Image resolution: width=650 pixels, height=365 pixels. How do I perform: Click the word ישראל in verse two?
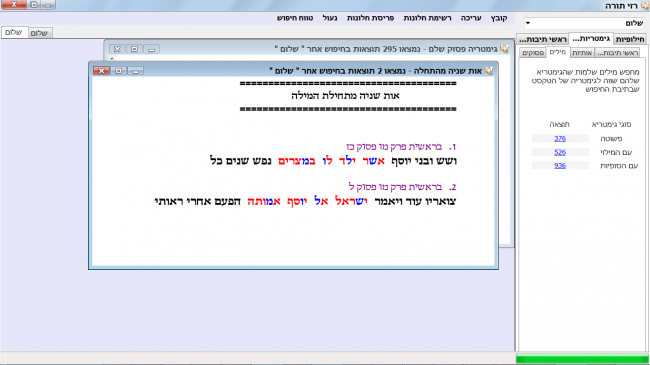pyautogui.click(x=351, y=202)
